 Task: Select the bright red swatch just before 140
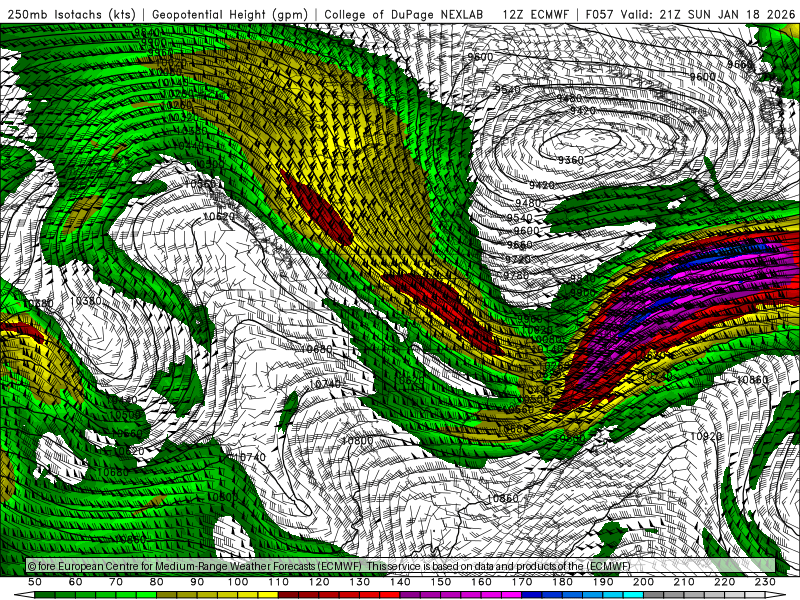(x=390, y=595)
